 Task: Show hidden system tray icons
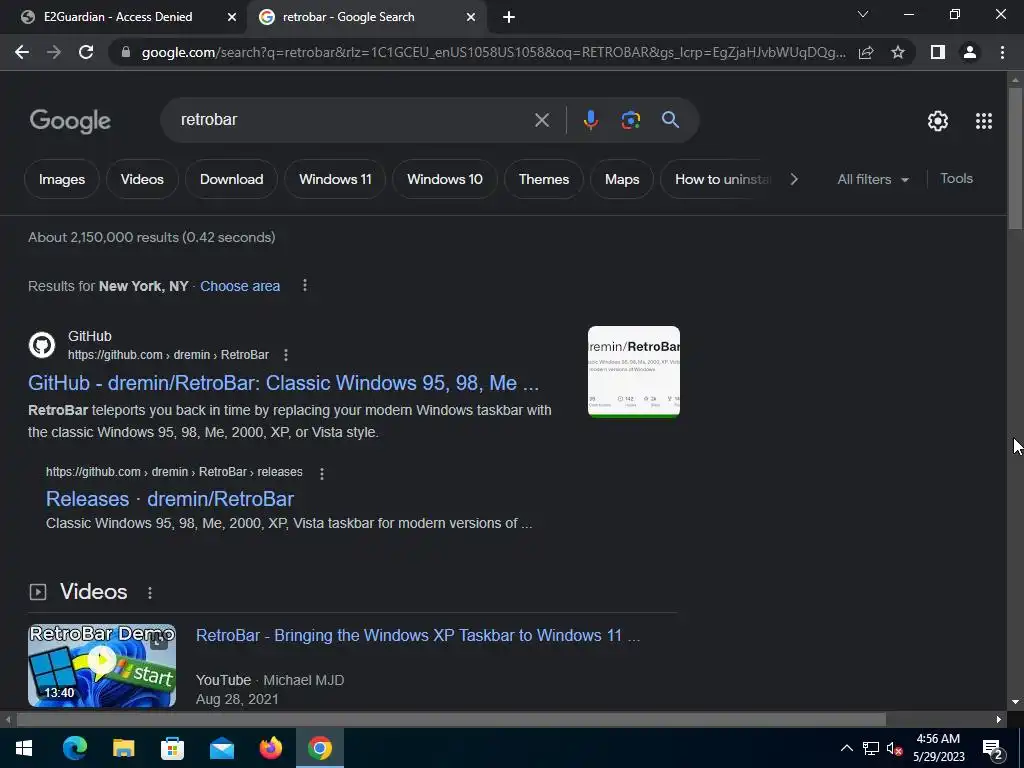[x=846, y=748]
